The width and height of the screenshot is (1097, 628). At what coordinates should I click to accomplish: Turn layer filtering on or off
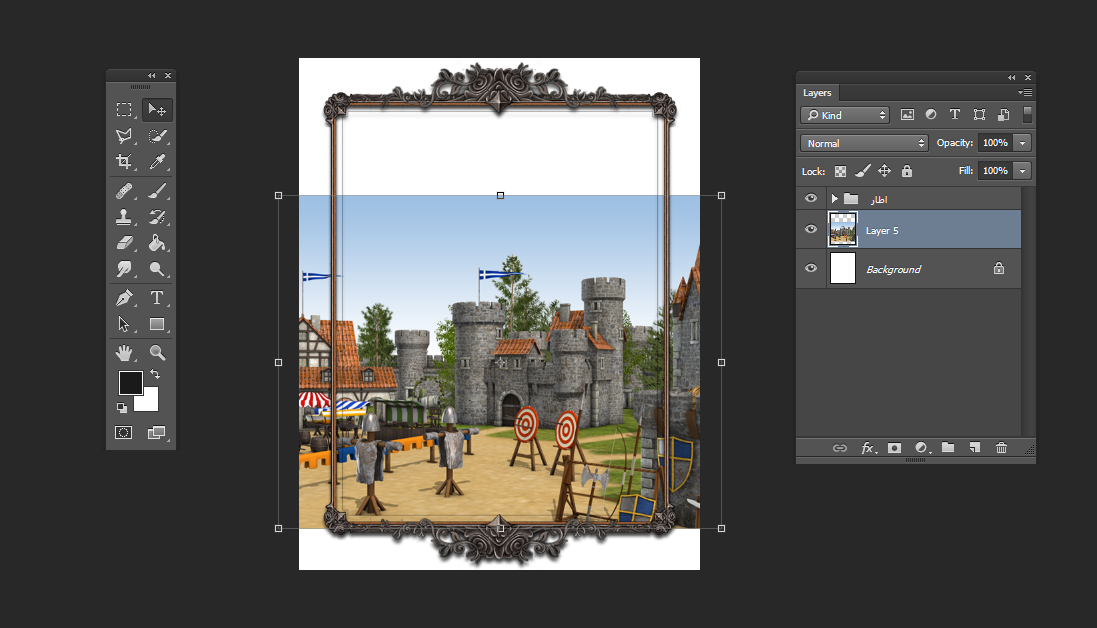pyautogui.click(x=1027, y=115)
